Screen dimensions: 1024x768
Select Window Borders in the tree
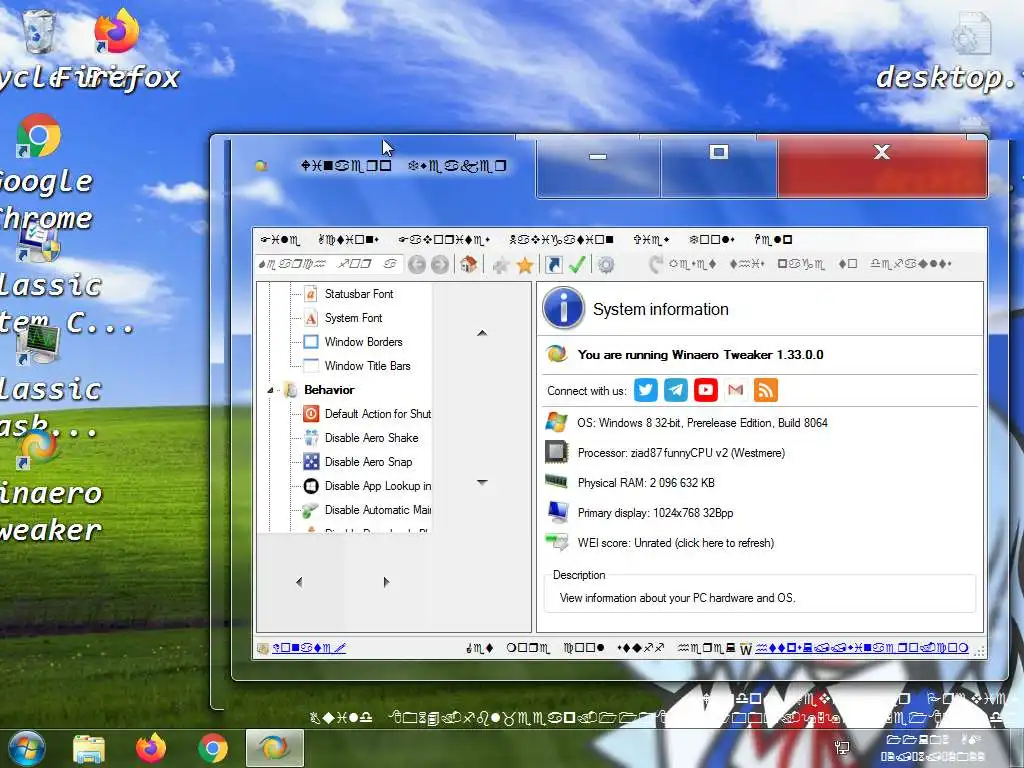pos(364,342)
